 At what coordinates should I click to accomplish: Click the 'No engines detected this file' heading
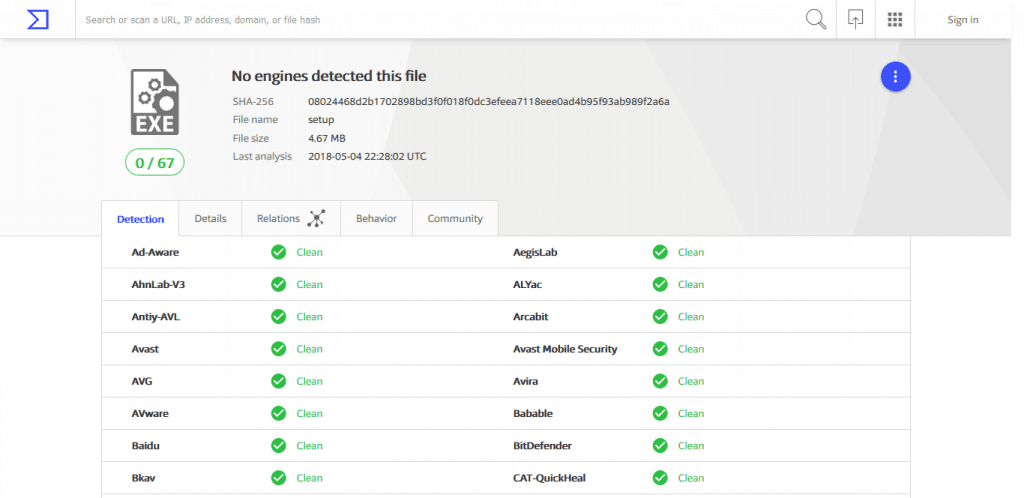tap(328, 76)
